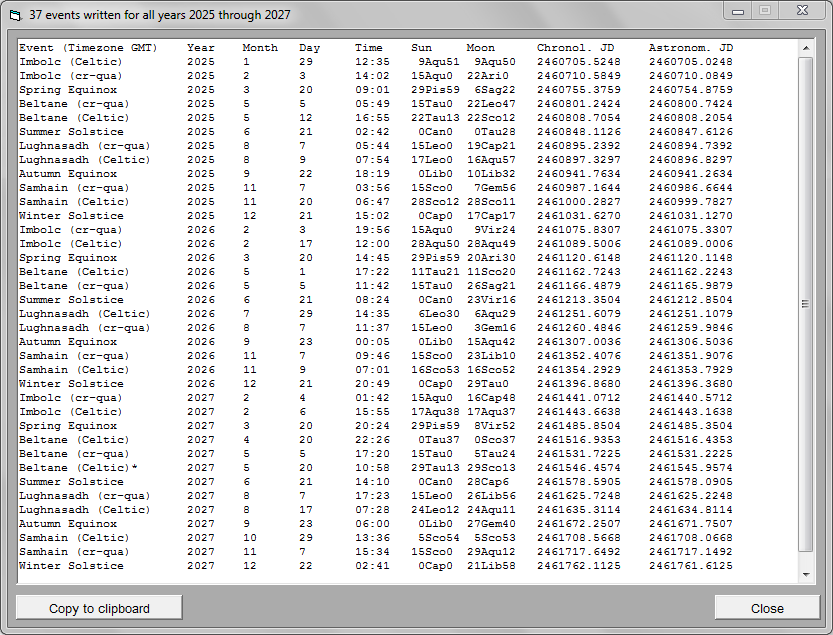Click the Summer Solstice 2026 event name

pyautogui.click(x=71, y=300)
